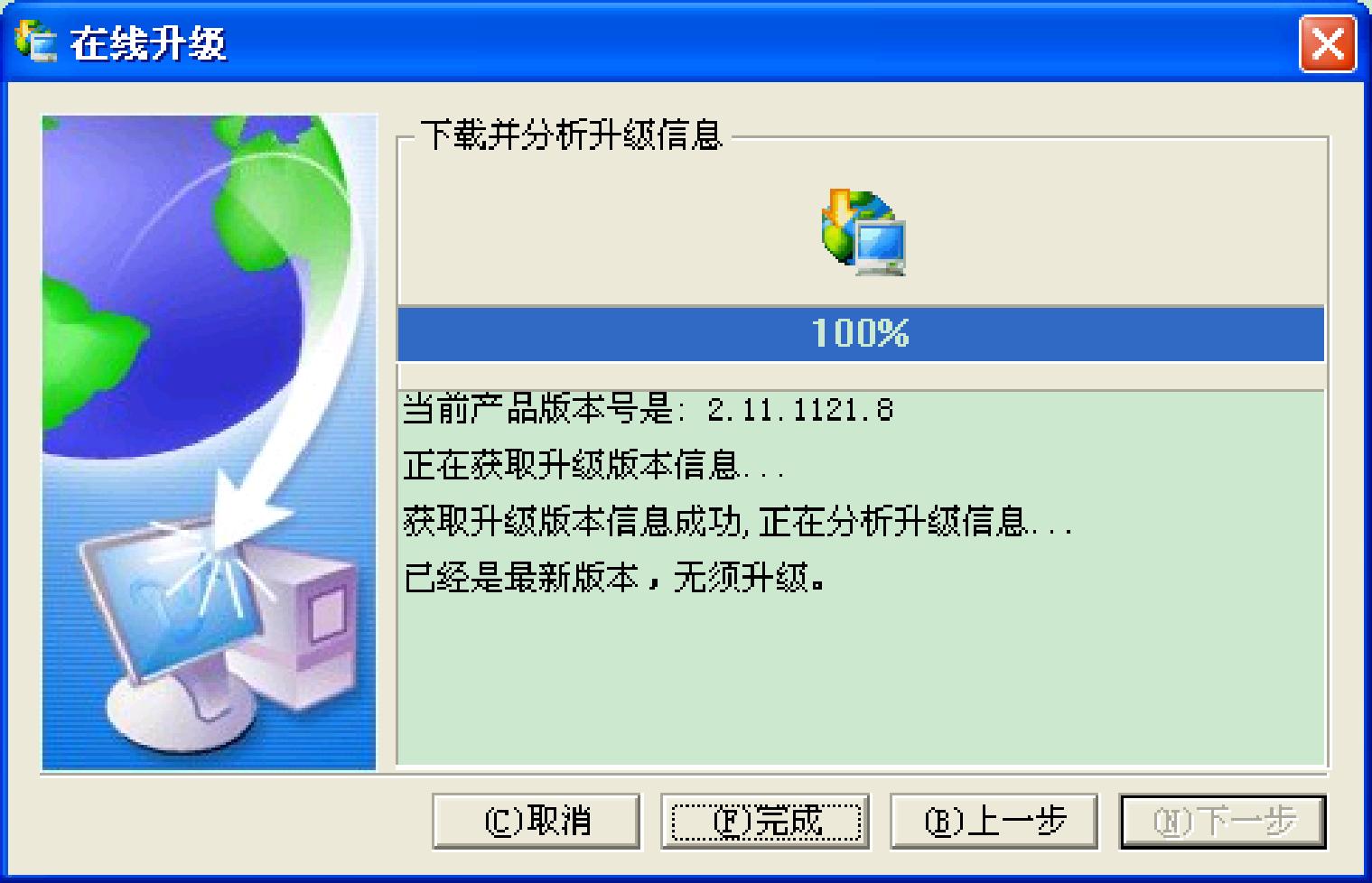Click the 在线升级 title bar text
This screenshot has width=1372, height=883.
pos(148,43)
